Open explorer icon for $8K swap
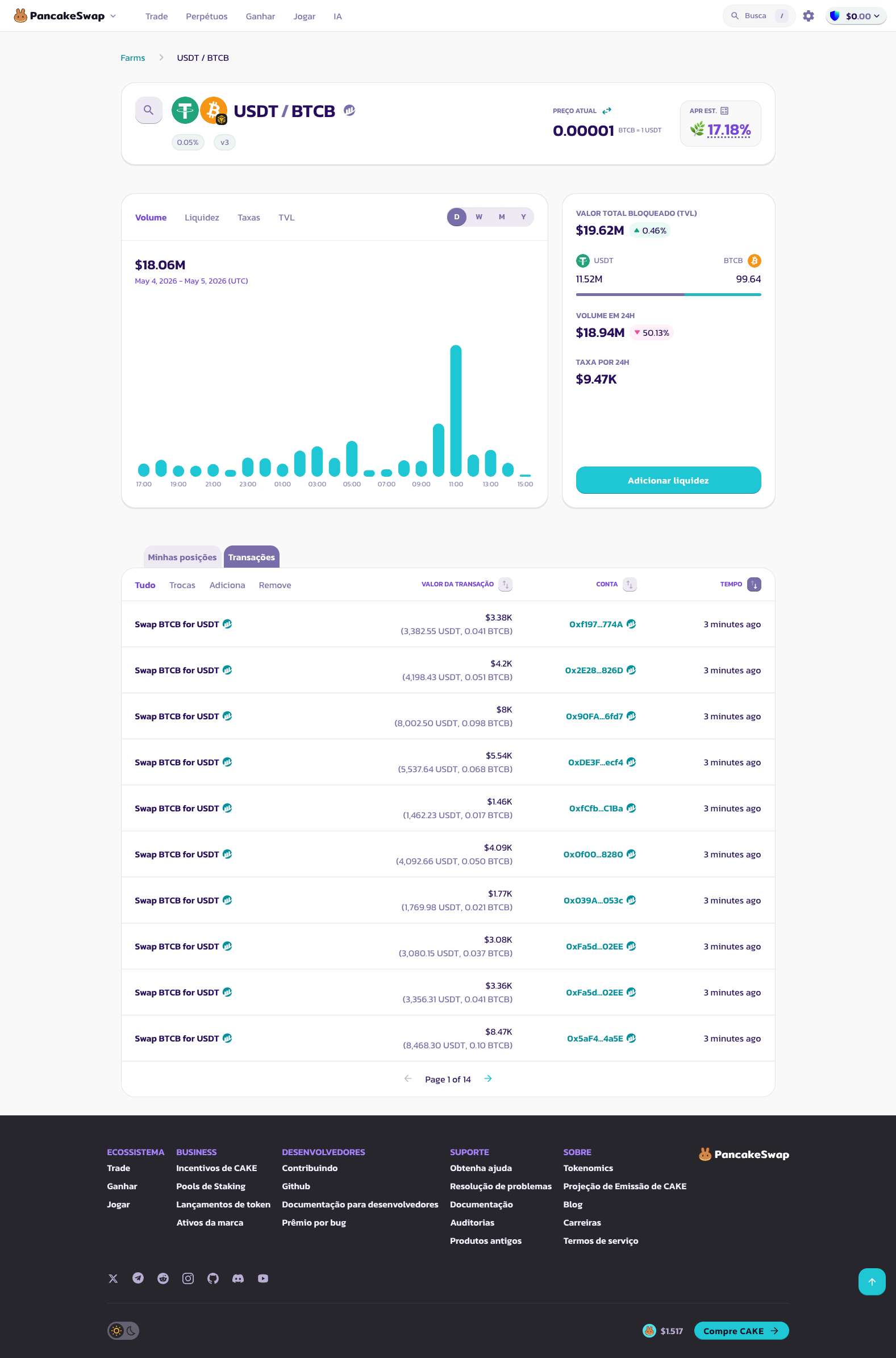The height and width of the screenshot is (1358, 896). pos(227,716)
